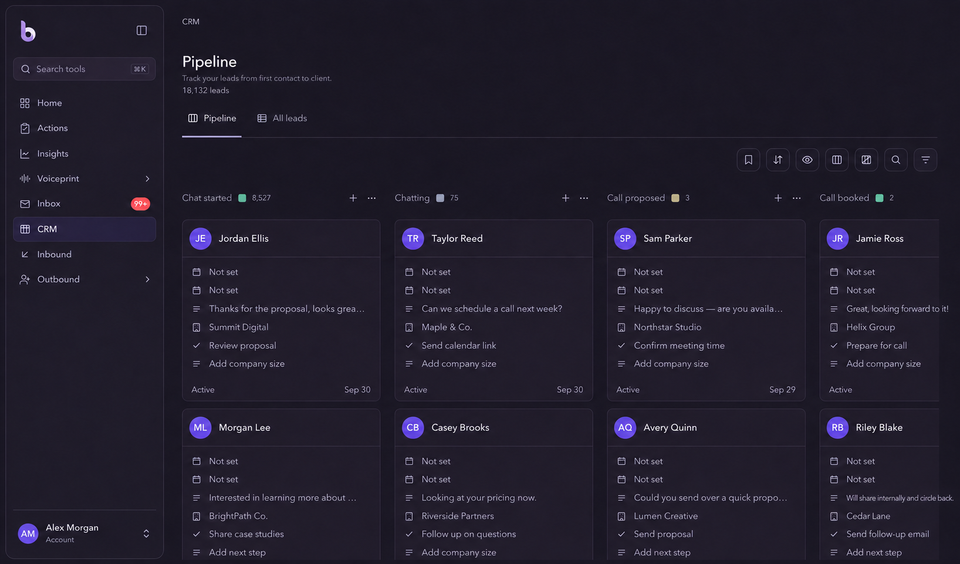Expand the Voiceprint submenu chevron
This screenshot has width=960, height=564.
(147, 179)
